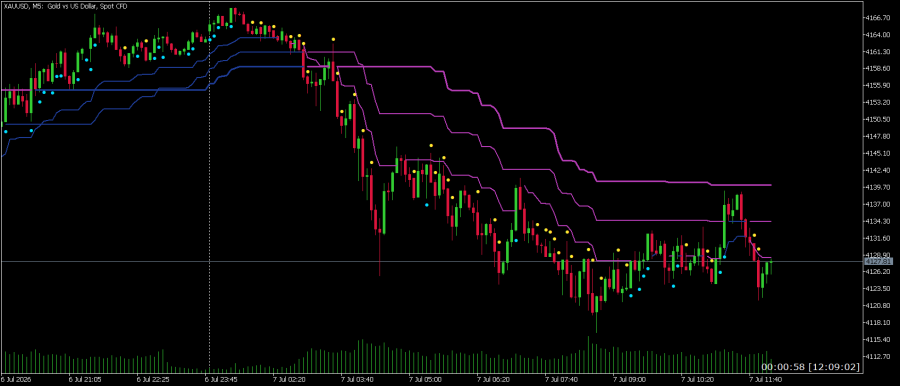The width and height of the screenshot is (900, 386).
Task: Select the 4131.60 price axis label
Action: click(x=878, y=238)
